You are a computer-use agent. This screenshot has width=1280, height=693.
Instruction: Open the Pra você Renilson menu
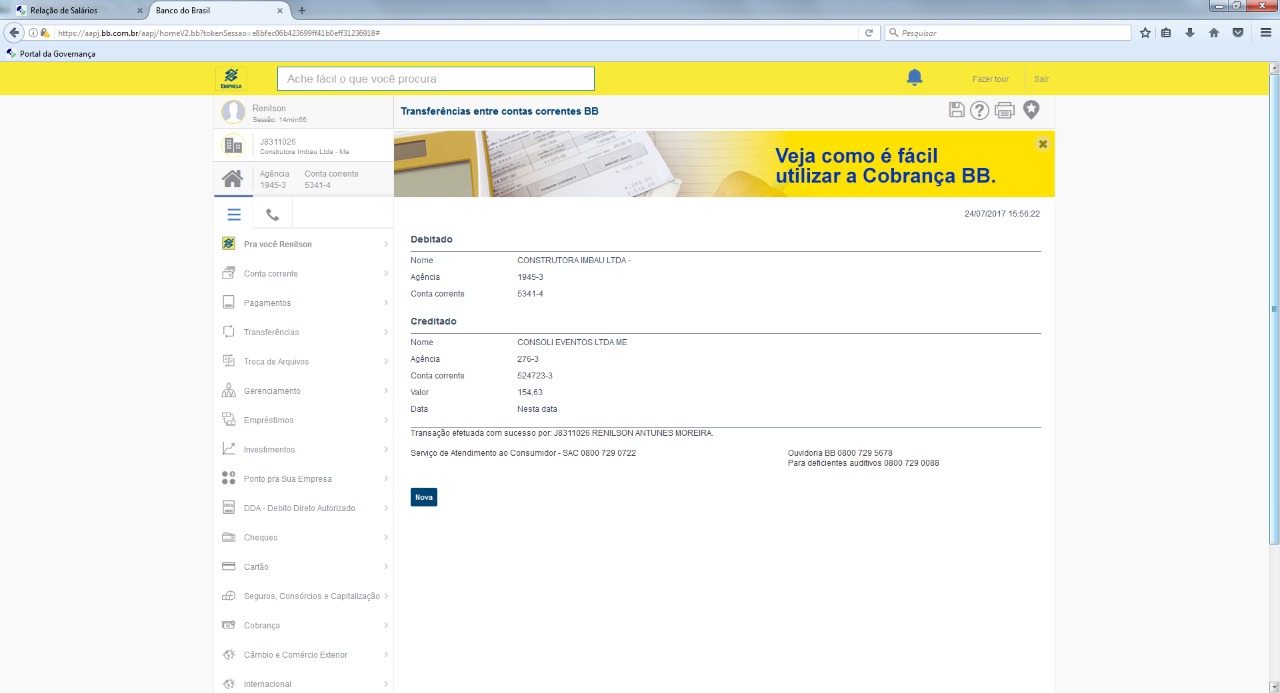304,244
